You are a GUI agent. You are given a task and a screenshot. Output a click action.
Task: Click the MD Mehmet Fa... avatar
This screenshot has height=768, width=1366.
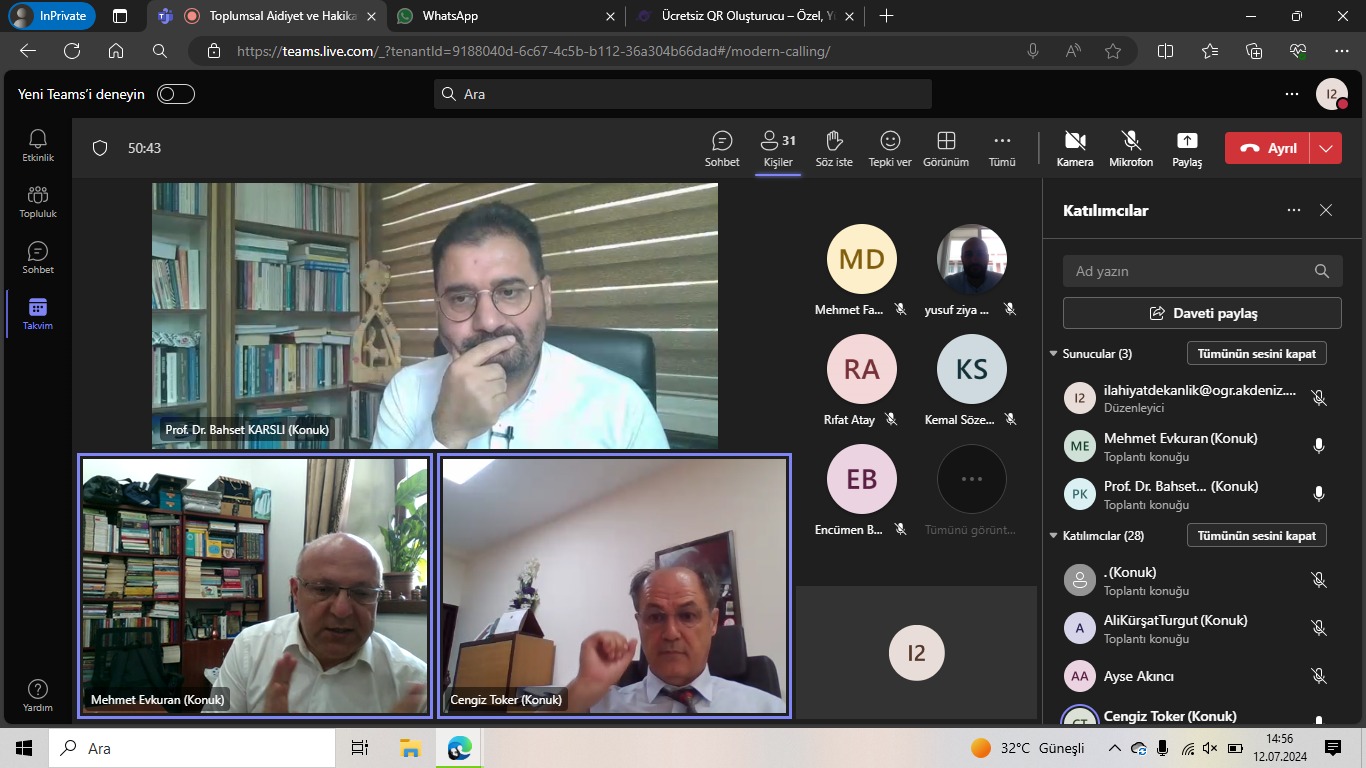tap(862, 259)
